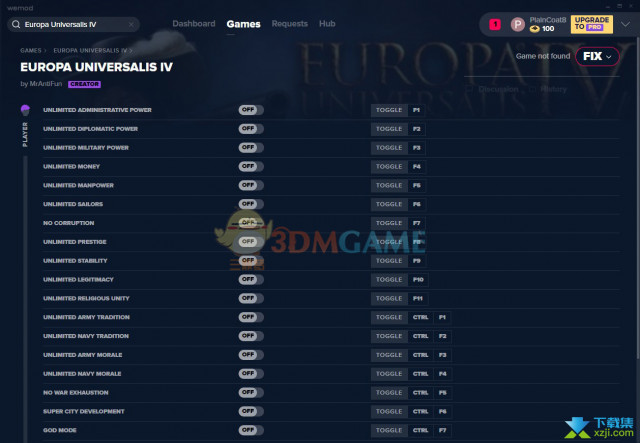Screen dimensions: 640x443
Task: Open the FIX dropdown button
Action: pyautogui.click(x=597, y=56)
